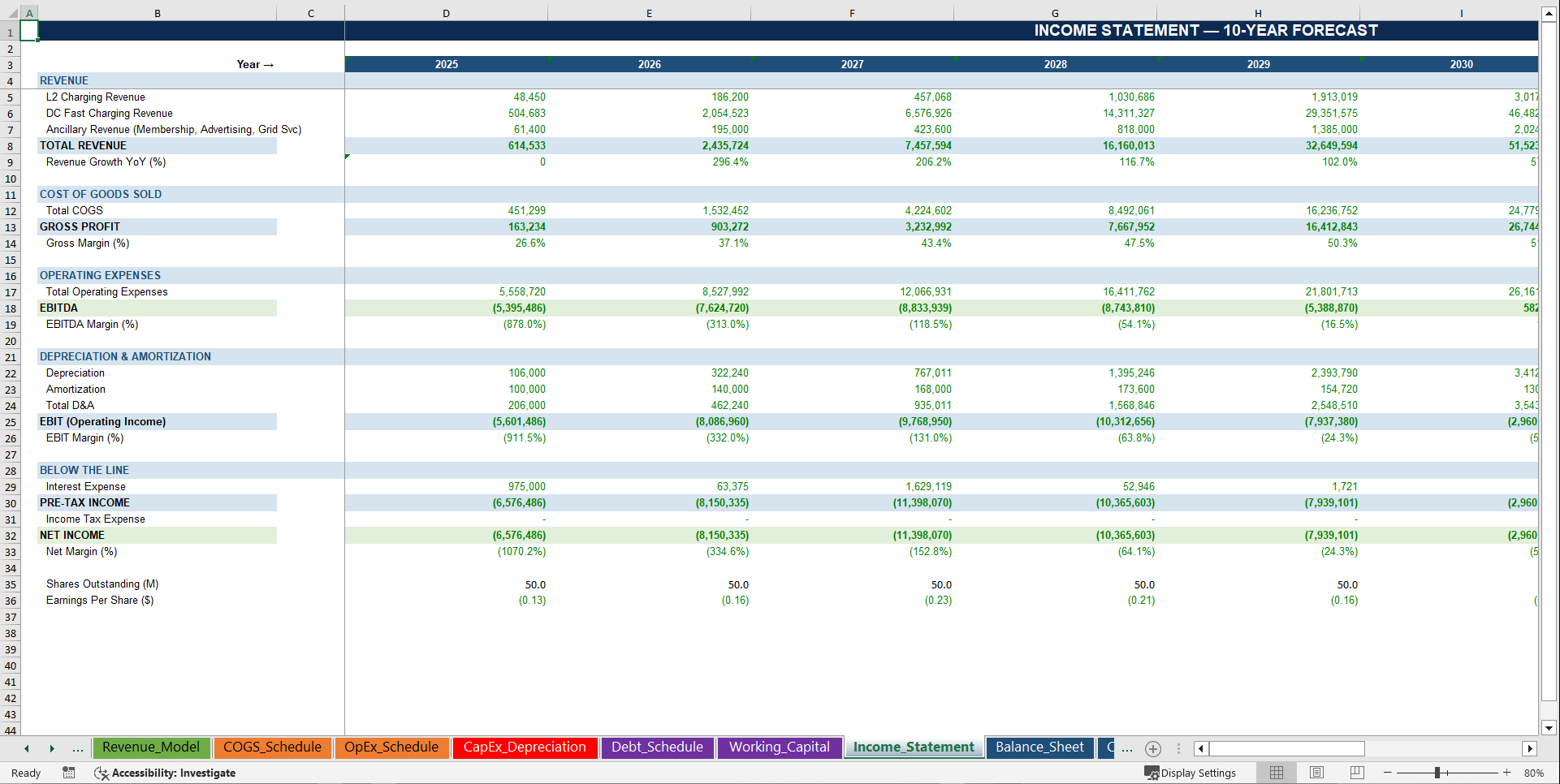Open the Revenue_Model sheet tab

151,747
